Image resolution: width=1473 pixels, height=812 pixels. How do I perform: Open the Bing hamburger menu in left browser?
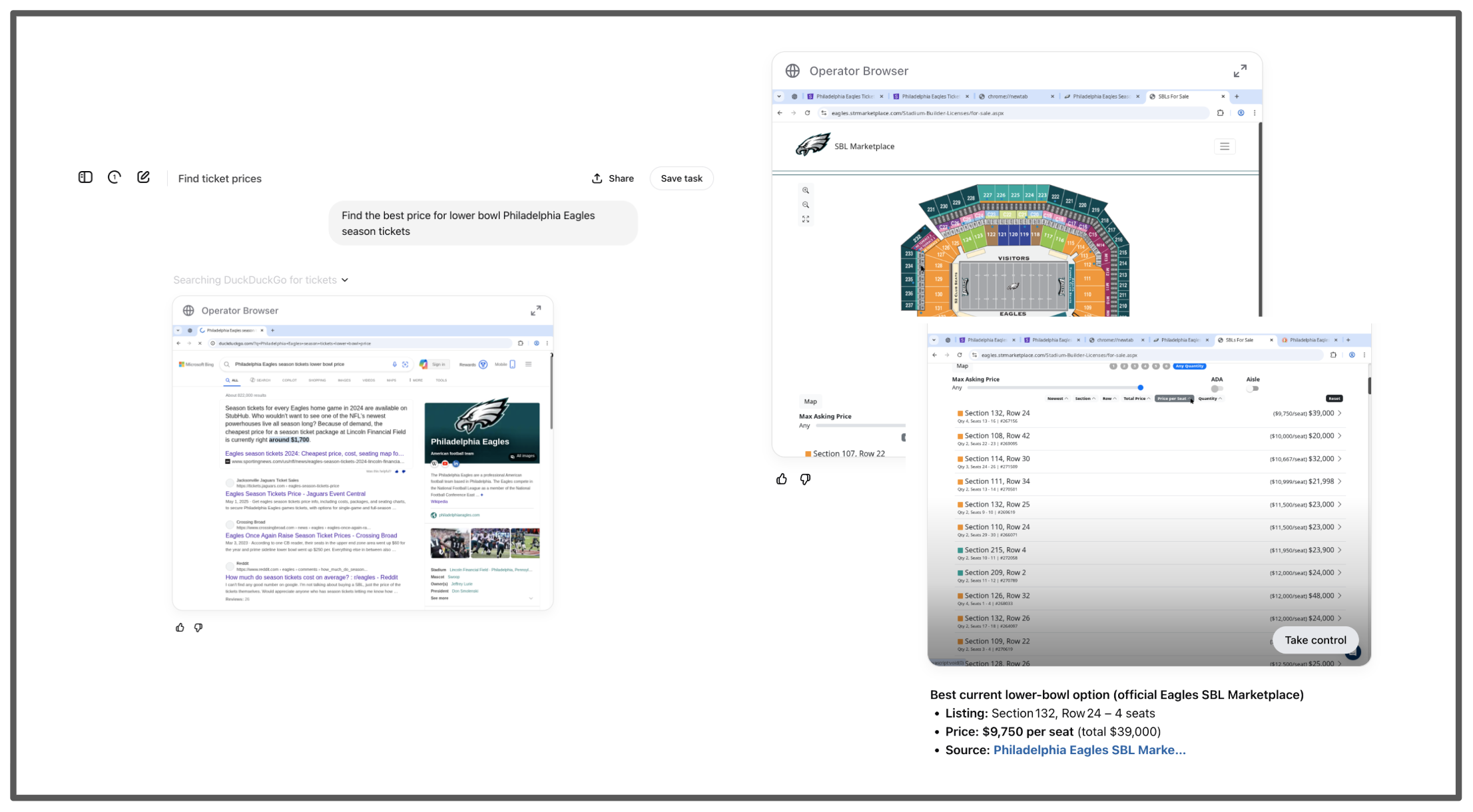point(528,364)
